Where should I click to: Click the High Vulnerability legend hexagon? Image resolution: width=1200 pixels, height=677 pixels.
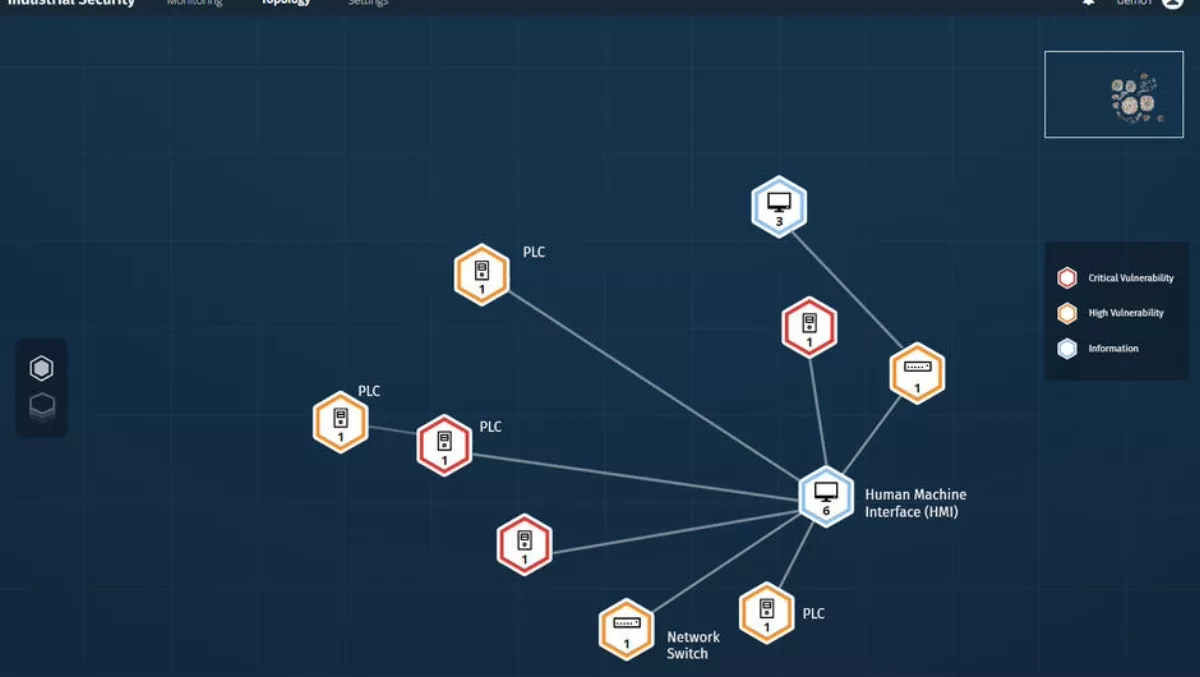tap(1067, 314)
